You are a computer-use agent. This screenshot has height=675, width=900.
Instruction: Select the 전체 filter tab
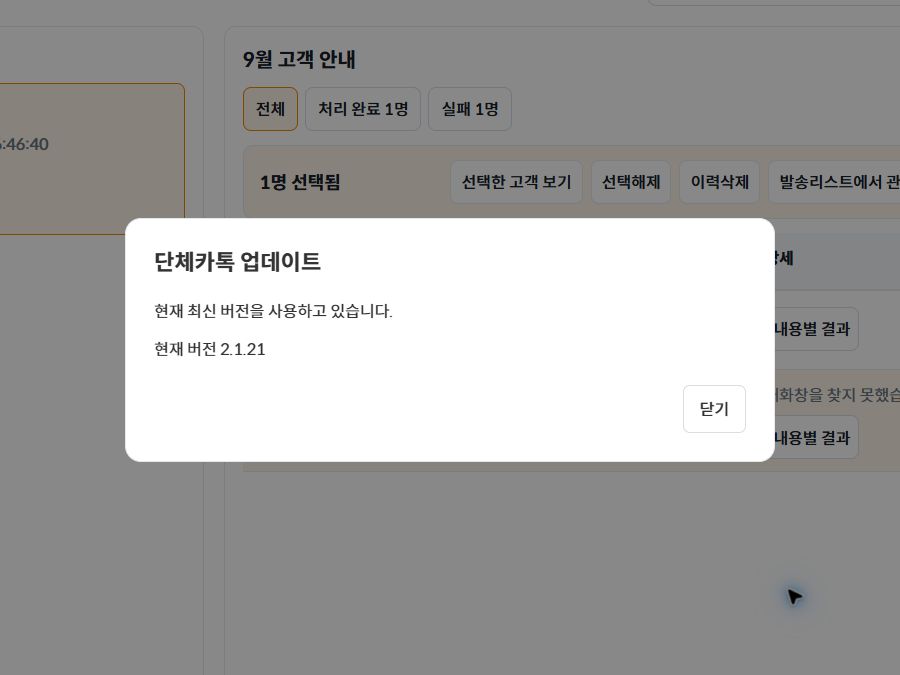click(270, 109)
